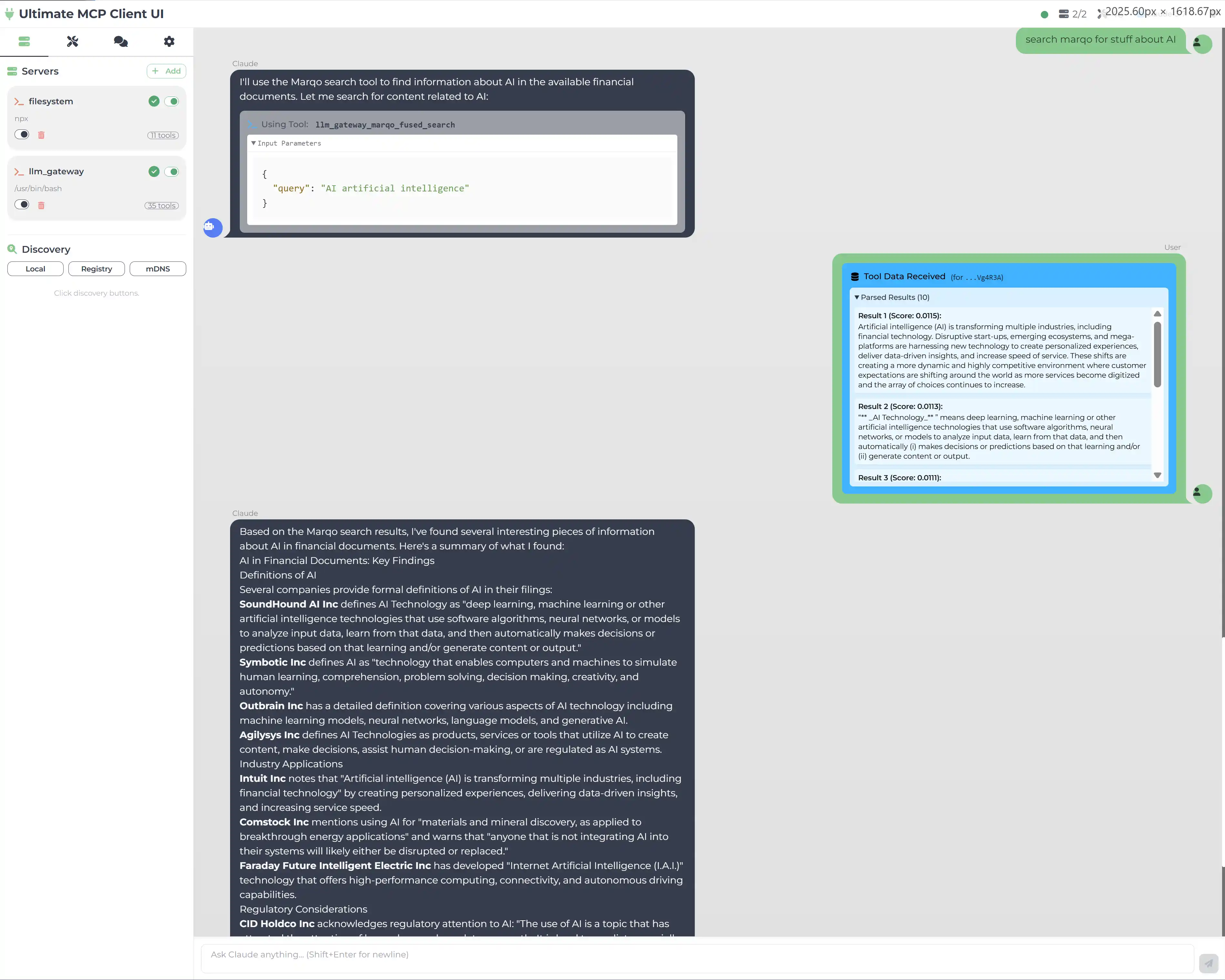Viewport: 1225px width, 980px height.
Task: Toggle the filesystem server enabled switch
Action: 172,101
